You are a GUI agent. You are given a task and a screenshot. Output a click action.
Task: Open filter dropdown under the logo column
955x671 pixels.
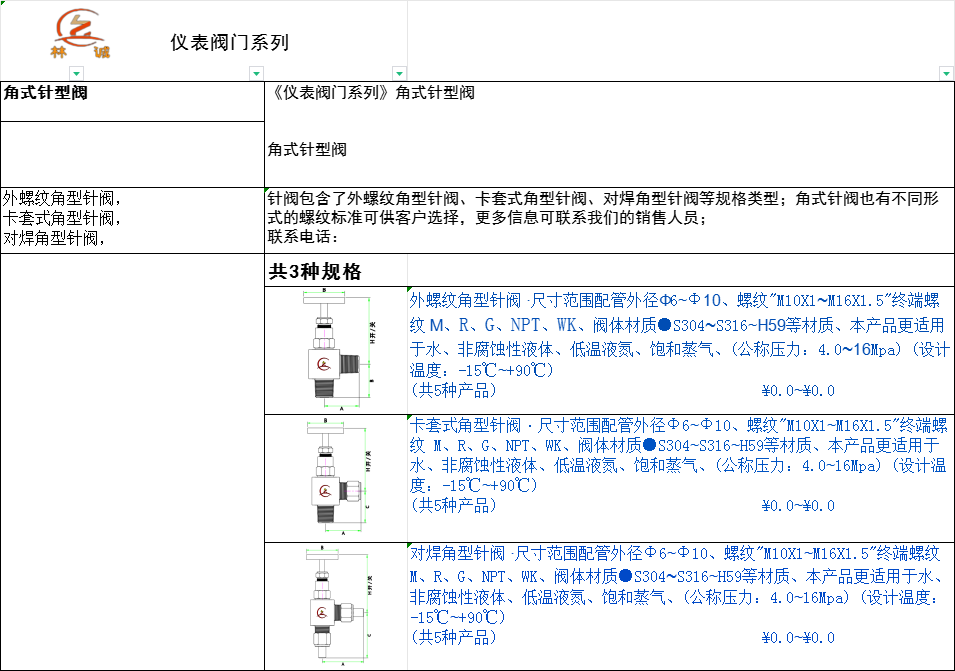tap(76, 73)
